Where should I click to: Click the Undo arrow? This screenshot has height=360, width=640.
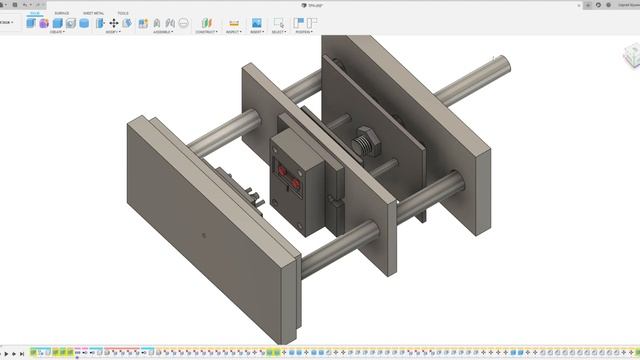(25, 5)
